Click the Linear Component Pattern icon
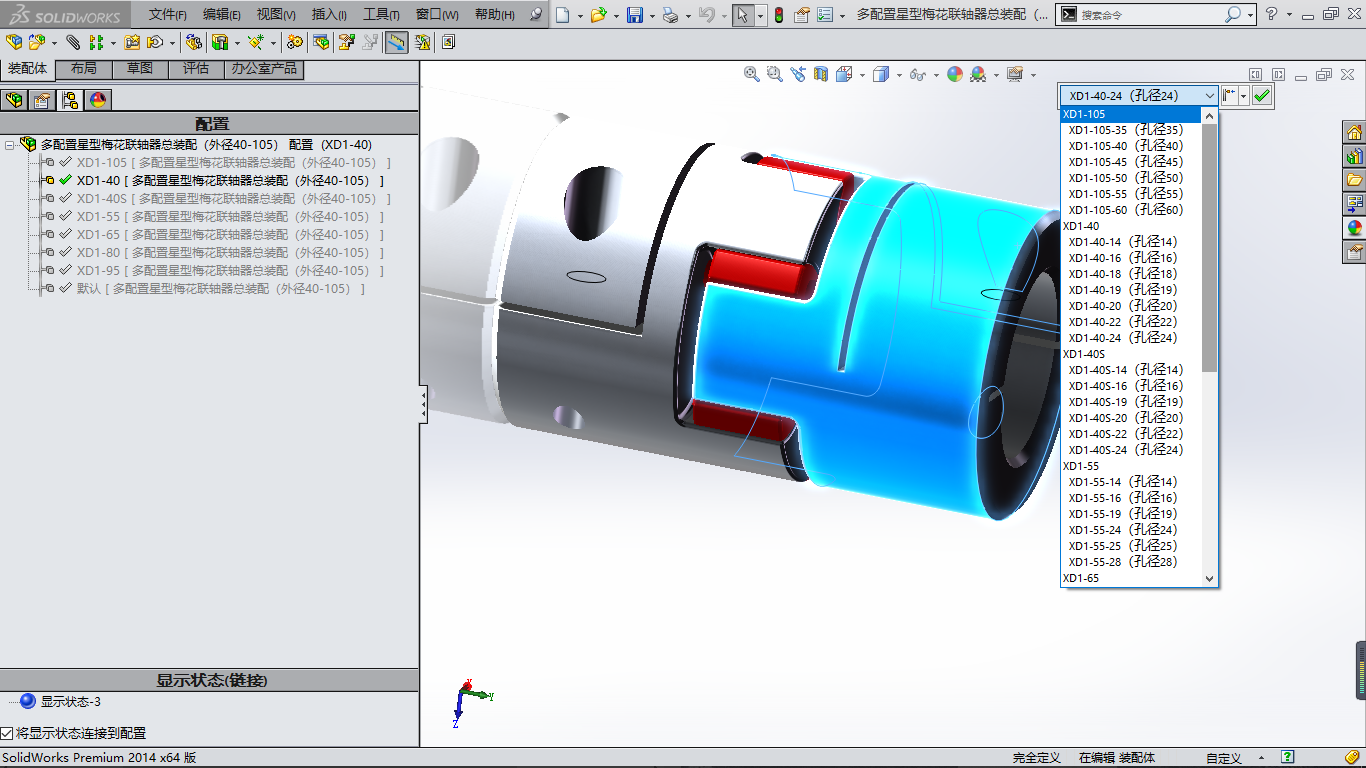The width and height of the screenshot is (1366, 768). pos(97,43)
